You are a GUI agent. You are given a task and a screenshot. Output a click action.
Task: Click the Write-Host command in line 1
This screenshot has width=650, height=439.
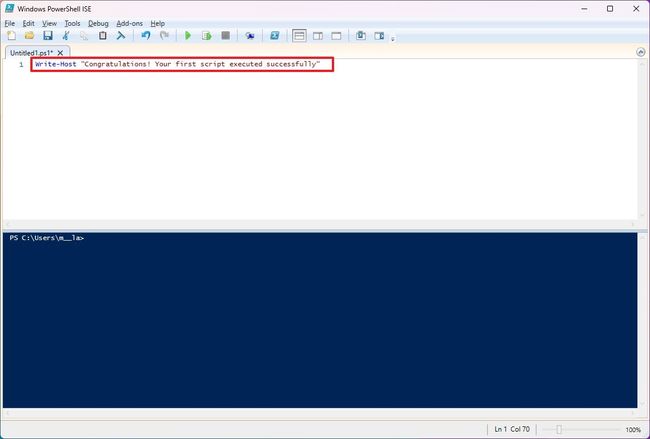click(x=56, y=64)
